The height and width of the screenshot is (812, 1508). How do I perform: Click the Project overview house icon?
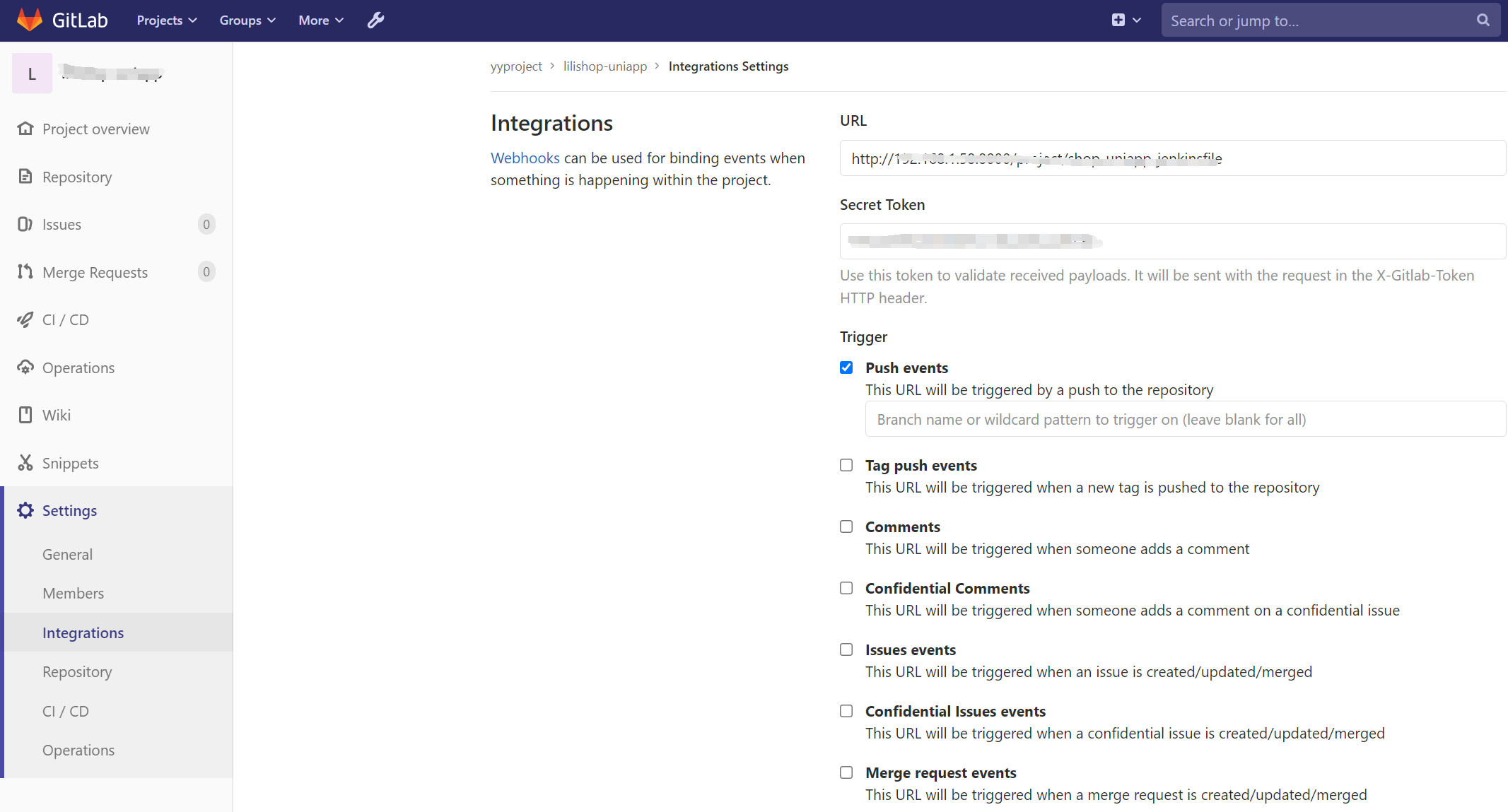click(25, 129)
